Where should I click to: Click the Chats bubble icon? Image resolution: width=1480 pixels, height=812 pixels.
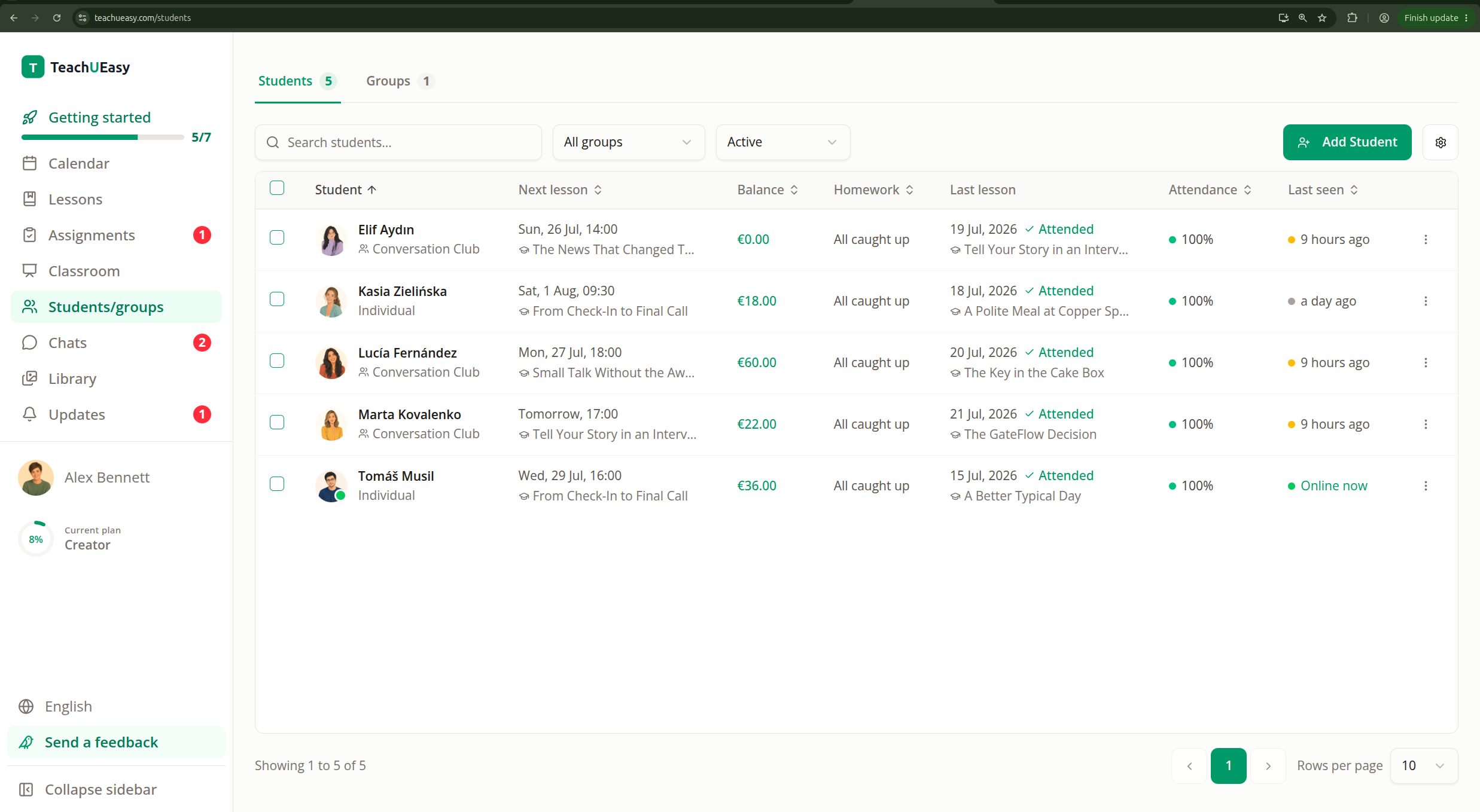pos(29,343)
